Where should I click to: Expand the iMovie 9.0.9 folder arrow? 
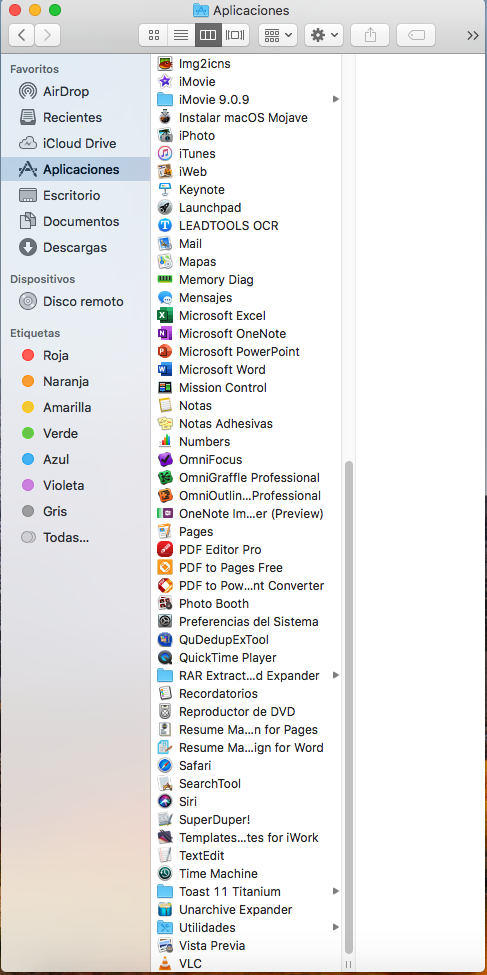pos(336,99)
